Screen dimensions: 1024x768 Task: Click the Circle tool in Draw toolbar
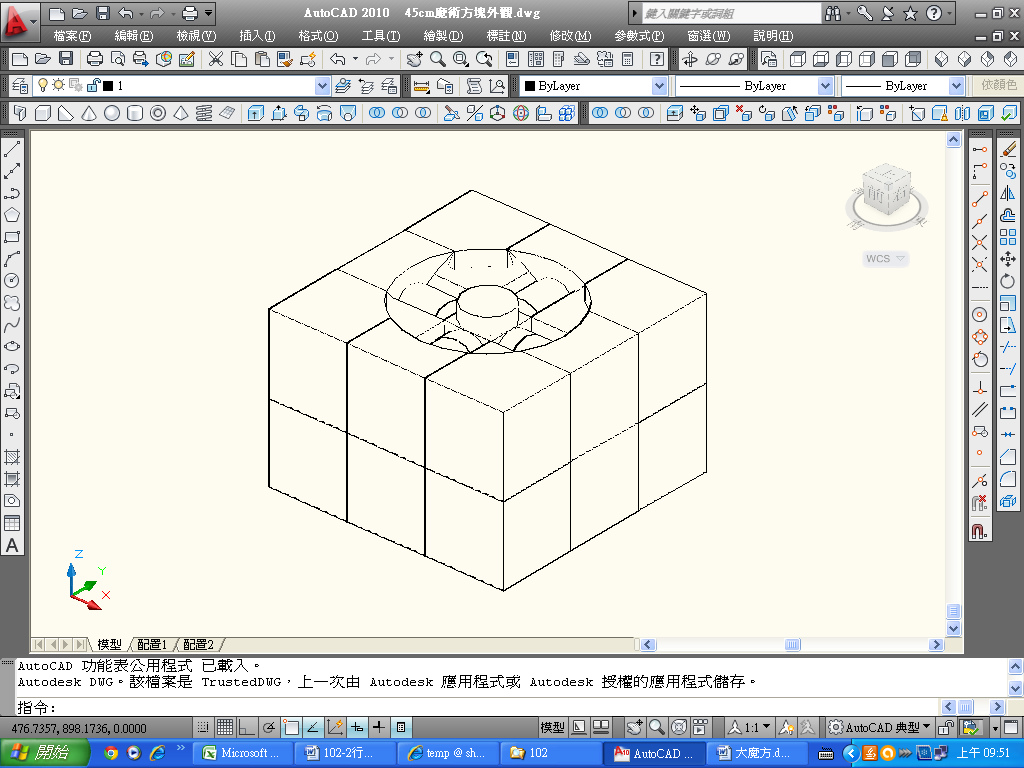[12, 281]
